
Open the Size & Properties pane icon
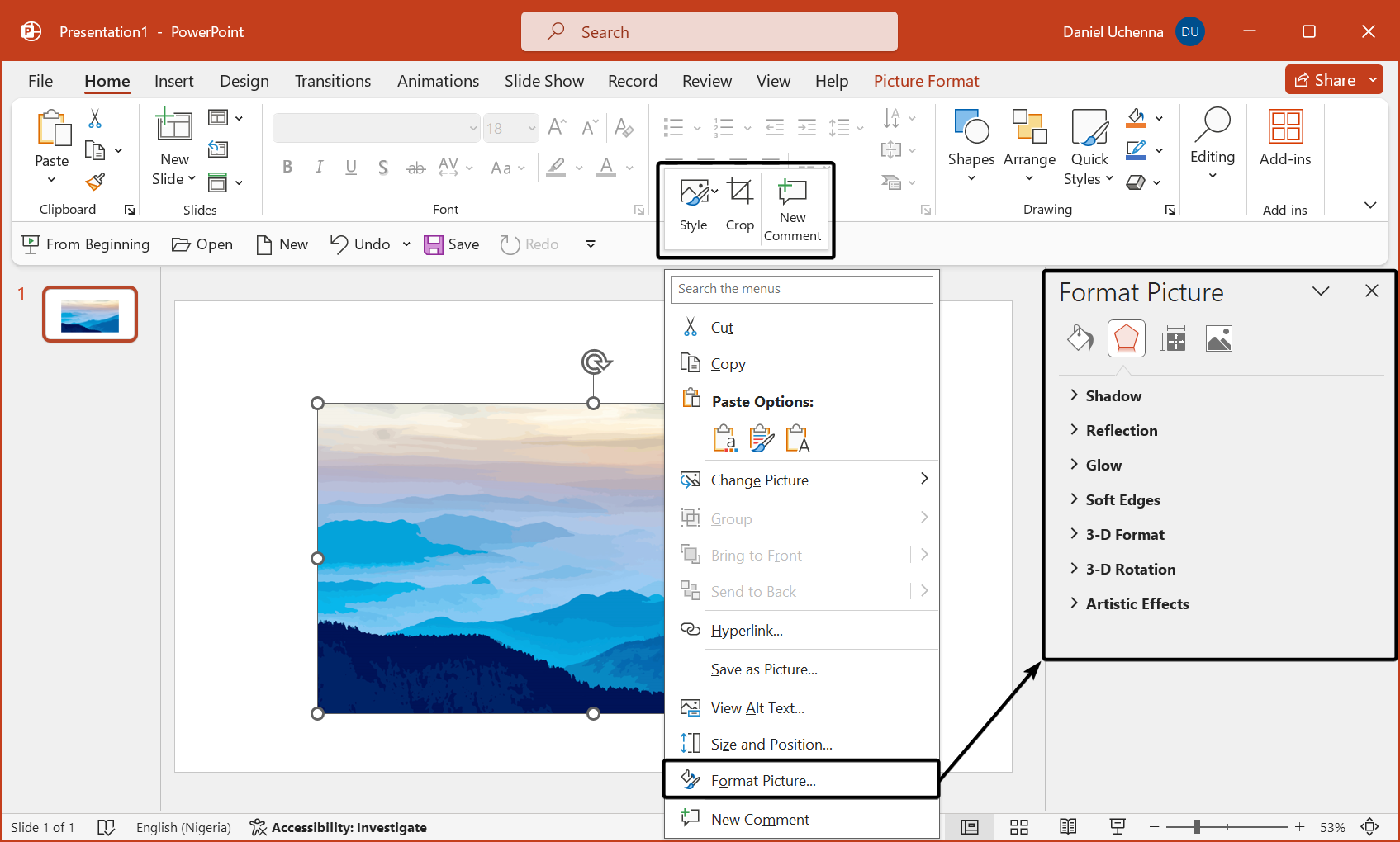click(x=1172, y=338)
